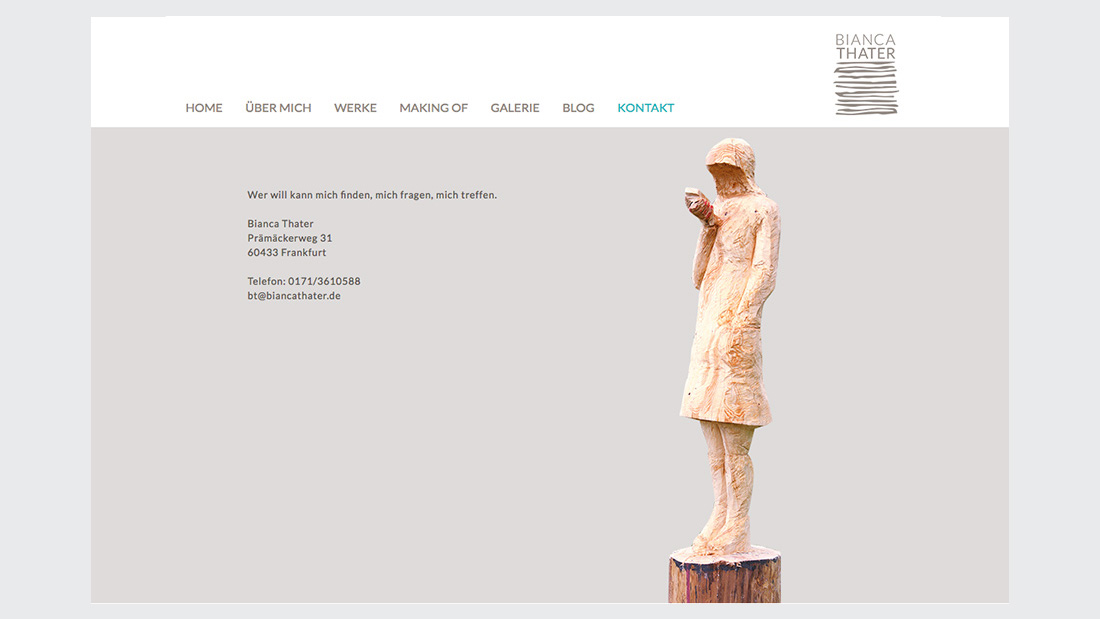
Task: Visit the BLOG section
Action: (x=578, y=107)
